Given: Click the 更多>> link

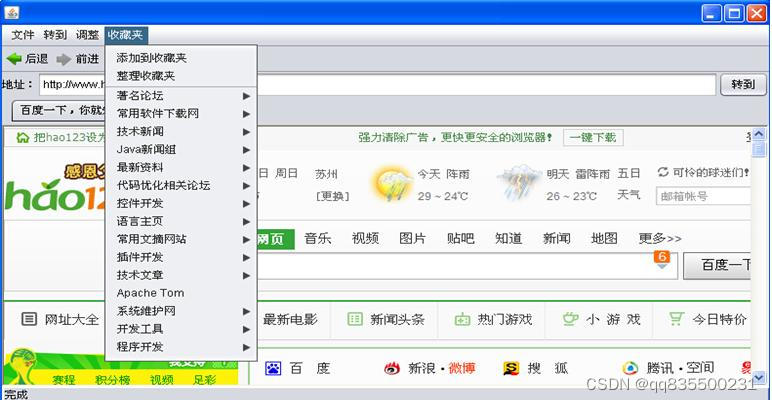Looking at the screenshot, I should click(x=660, y=239).
